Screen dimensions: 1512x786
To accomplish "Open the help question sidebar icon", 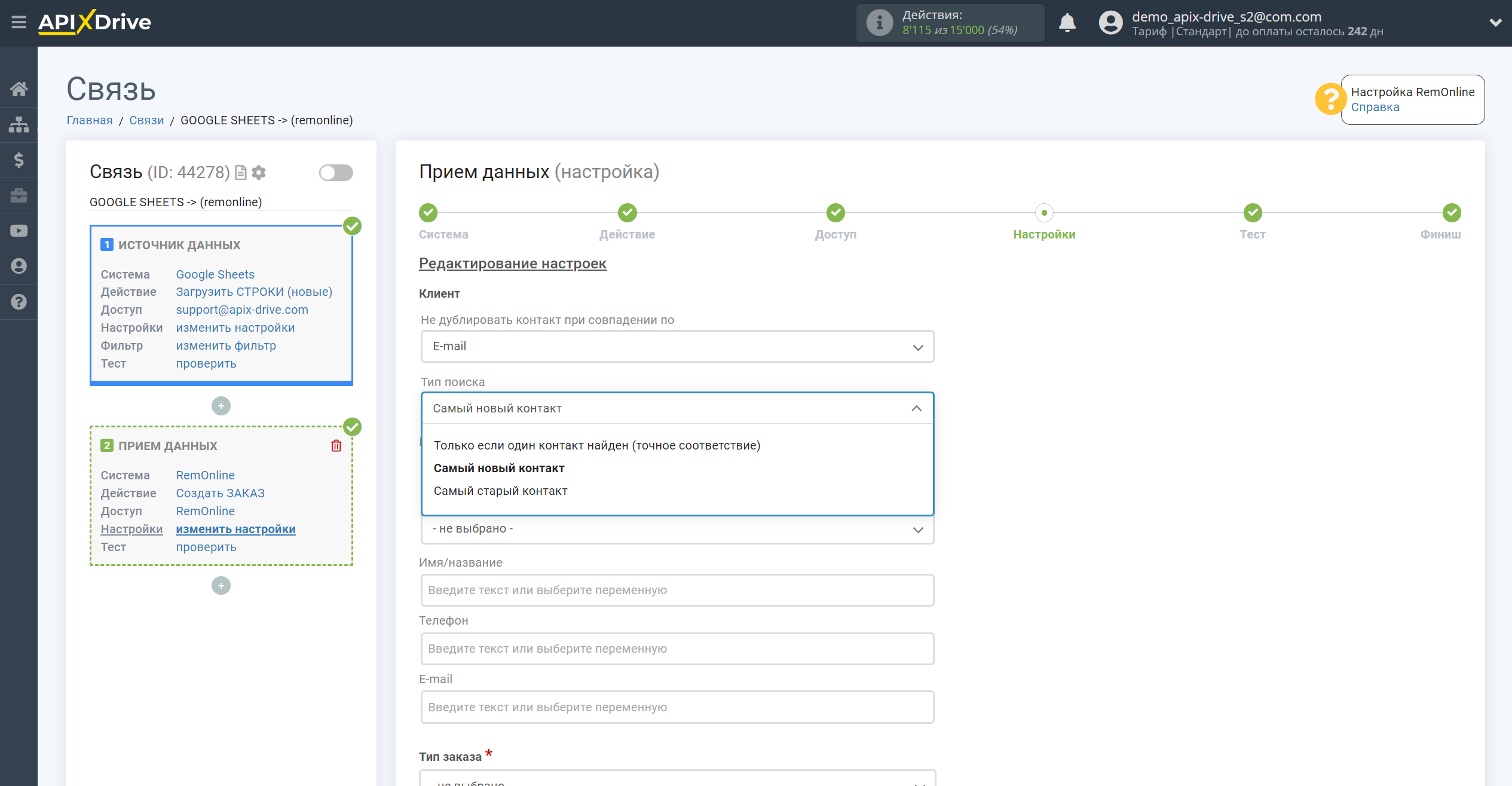I will [x=19, y=302].
